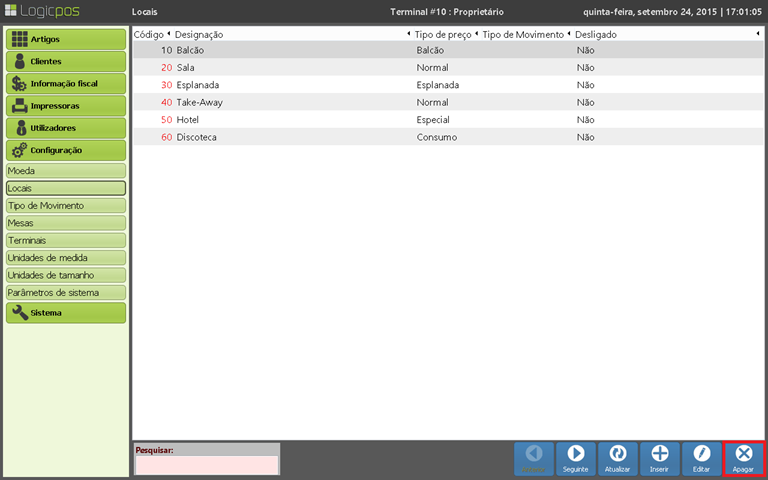
Task: Refresh list with the Atualizar icon
Action: pyautogui.click(x=617, y=458)
